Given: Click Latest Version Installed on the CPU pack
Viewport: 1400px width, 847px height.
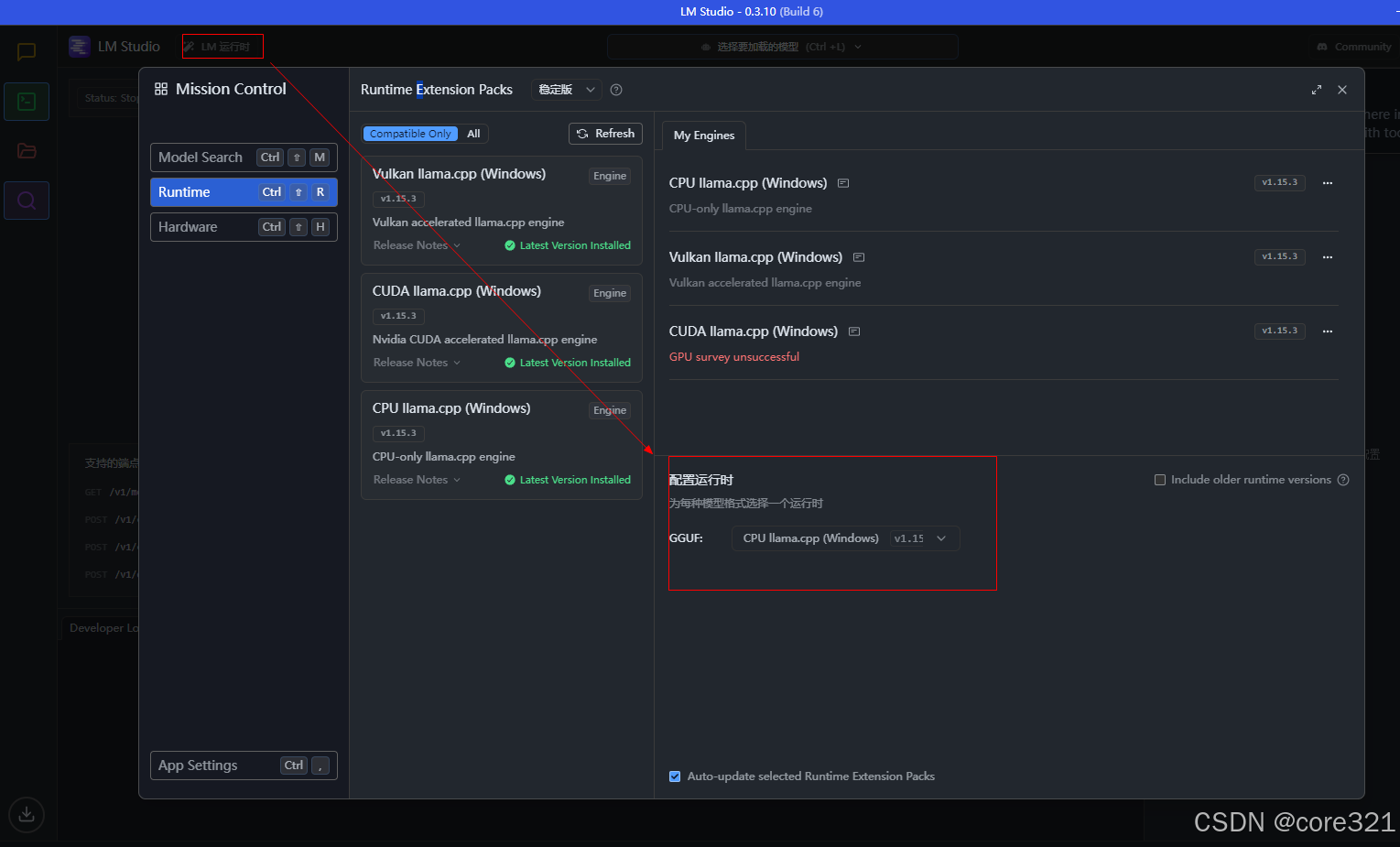Looking at the screenshot, I should pyautogui.click(x=575, y=480).
